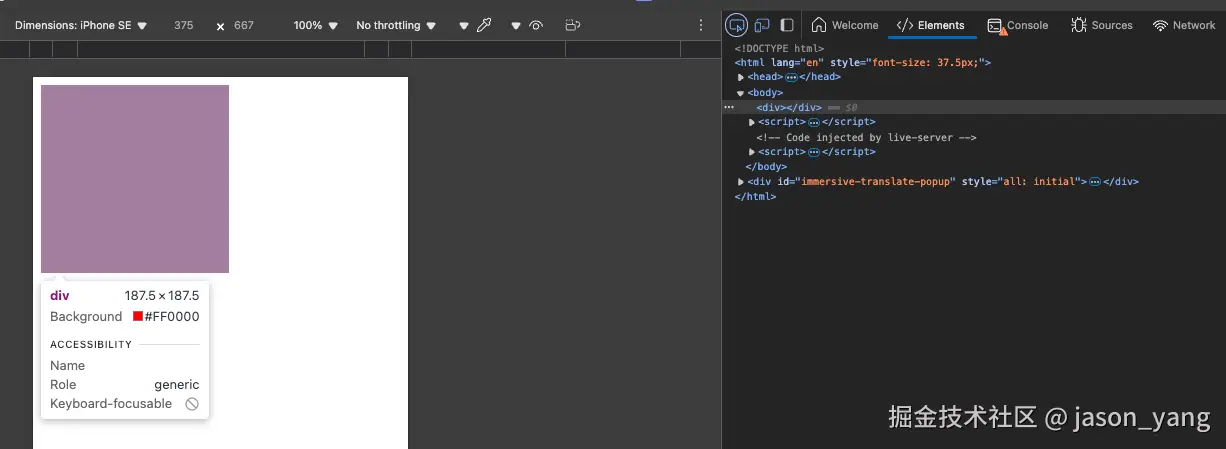Click the device posture icon in toolbar
The image size is (1226, 449).
coord(572,25)
